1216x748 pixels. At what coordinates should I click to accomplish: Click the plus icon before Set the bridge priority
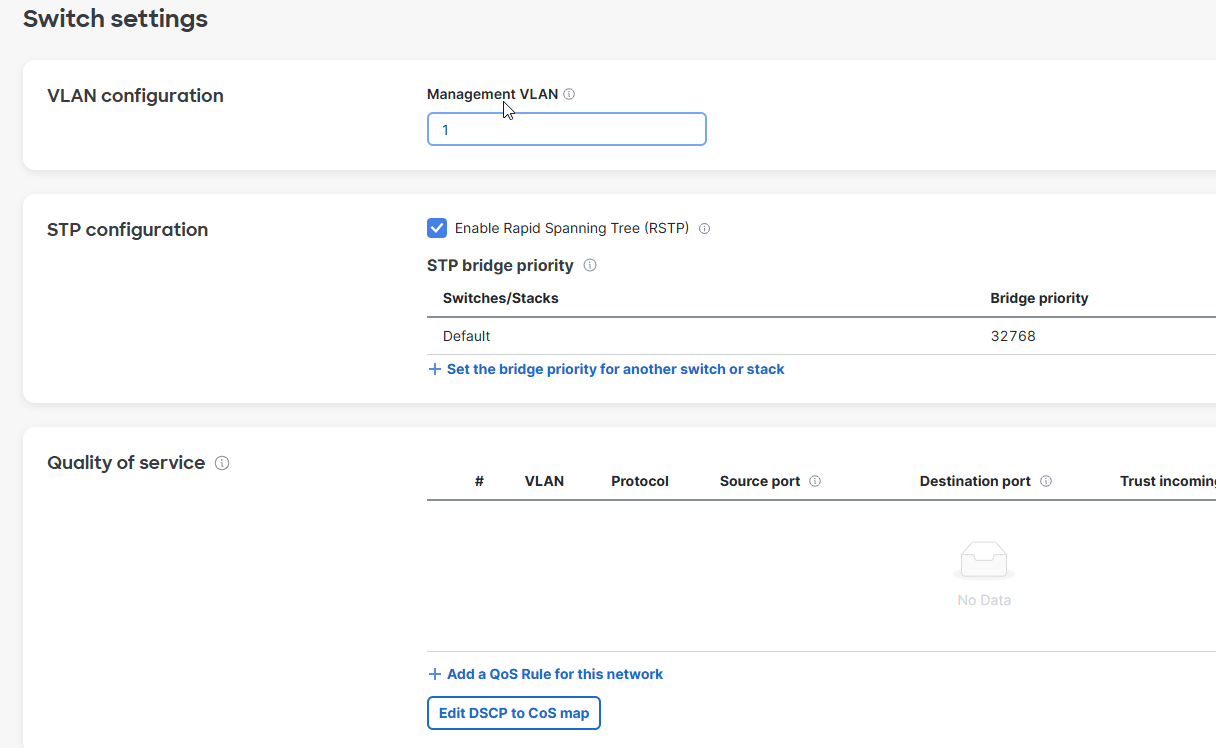(x=434, y=369)
